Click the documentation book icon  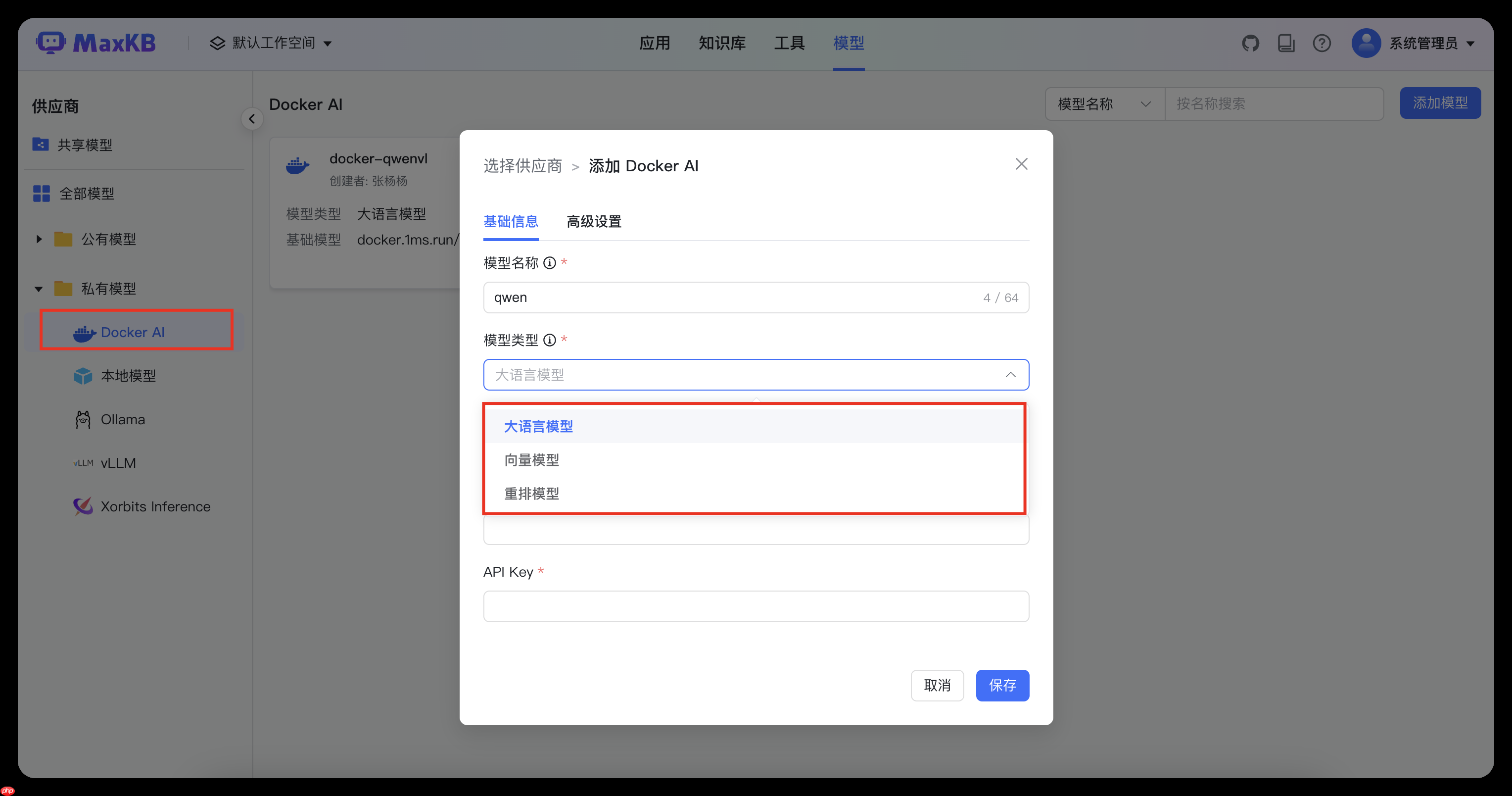click(x=1286, y=42)
